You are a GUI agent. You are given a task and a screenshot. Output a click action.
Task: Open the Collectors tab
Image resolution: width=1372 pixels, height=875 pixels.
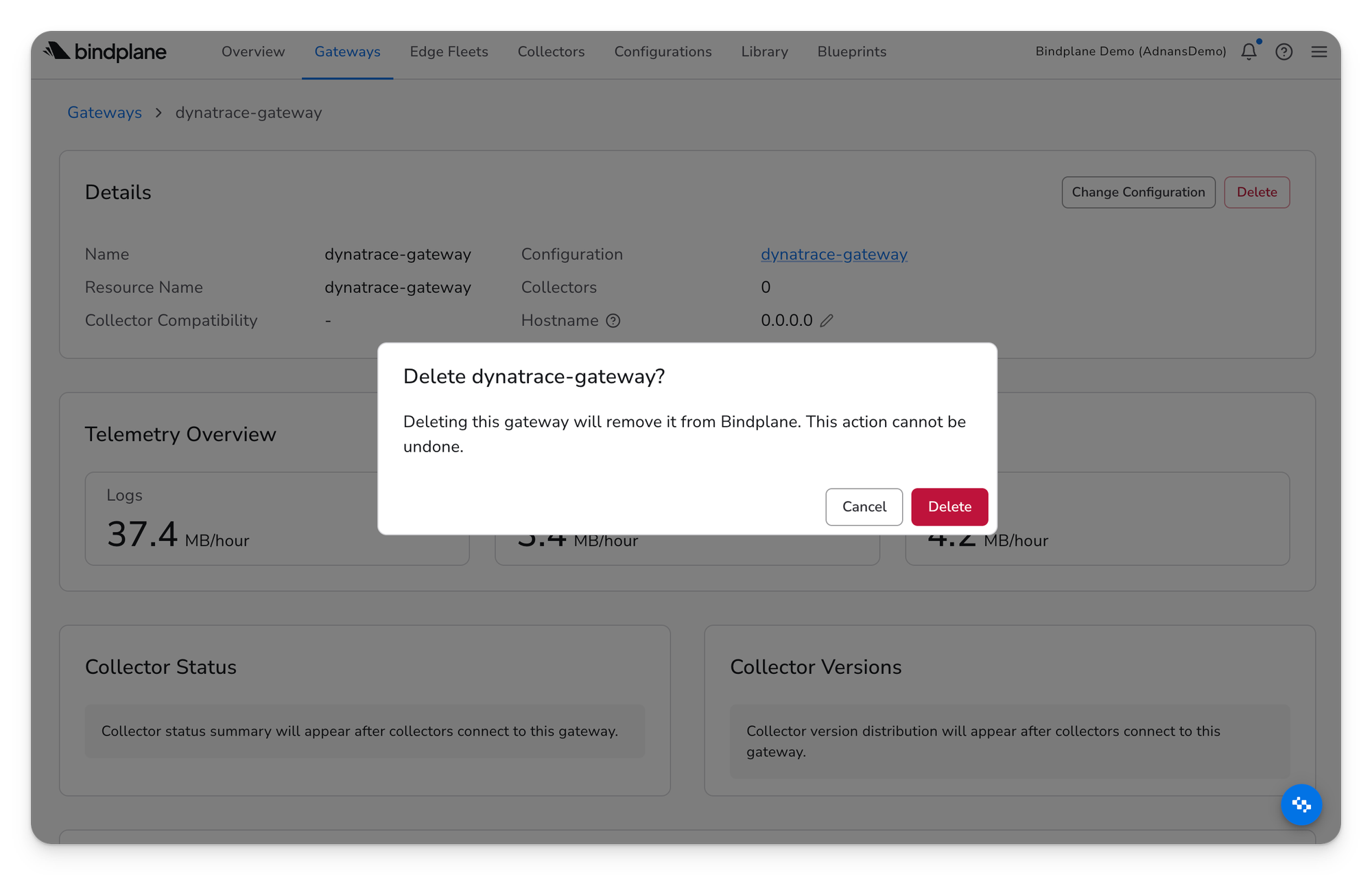[x=551, y=51]
